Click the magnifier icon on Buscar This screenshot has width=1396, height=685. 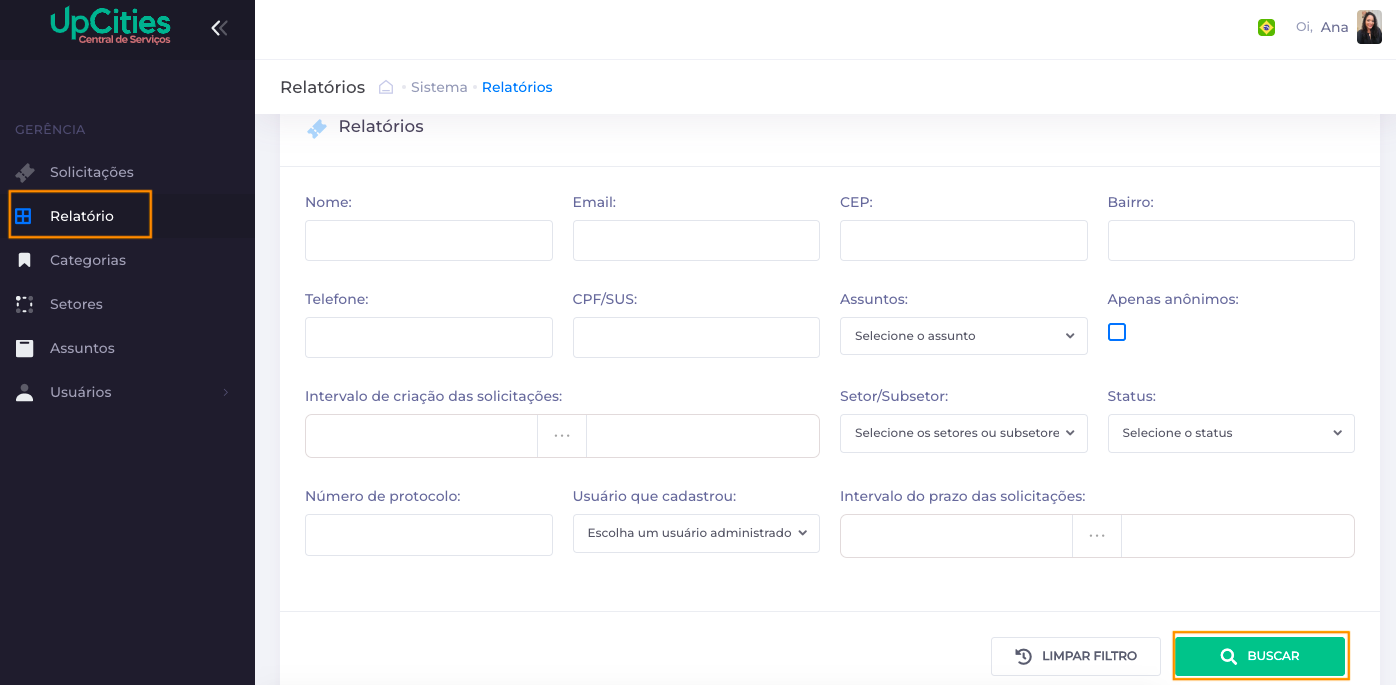(1229, 656)
